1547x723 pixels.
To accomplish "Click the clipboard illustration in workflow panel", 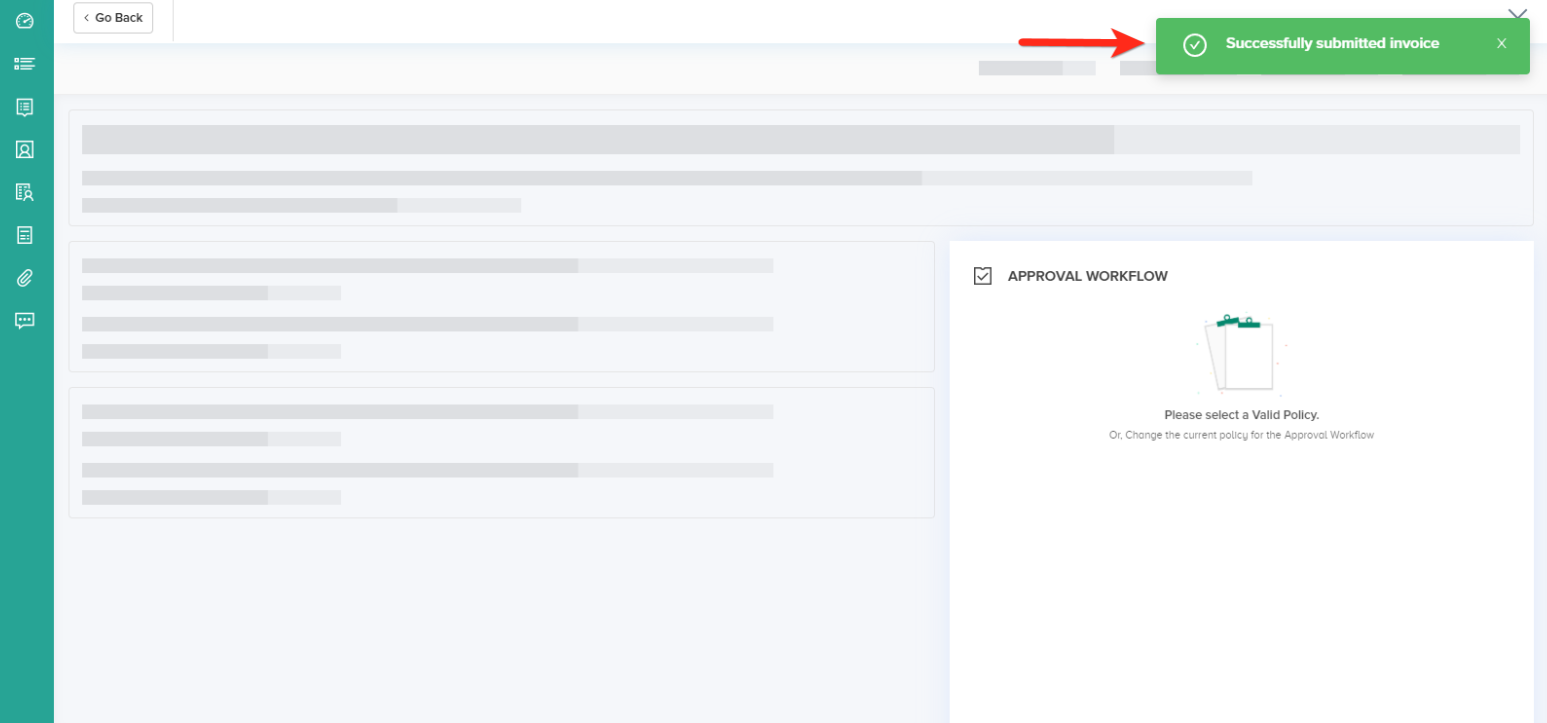I will (x=1241, y=354).
